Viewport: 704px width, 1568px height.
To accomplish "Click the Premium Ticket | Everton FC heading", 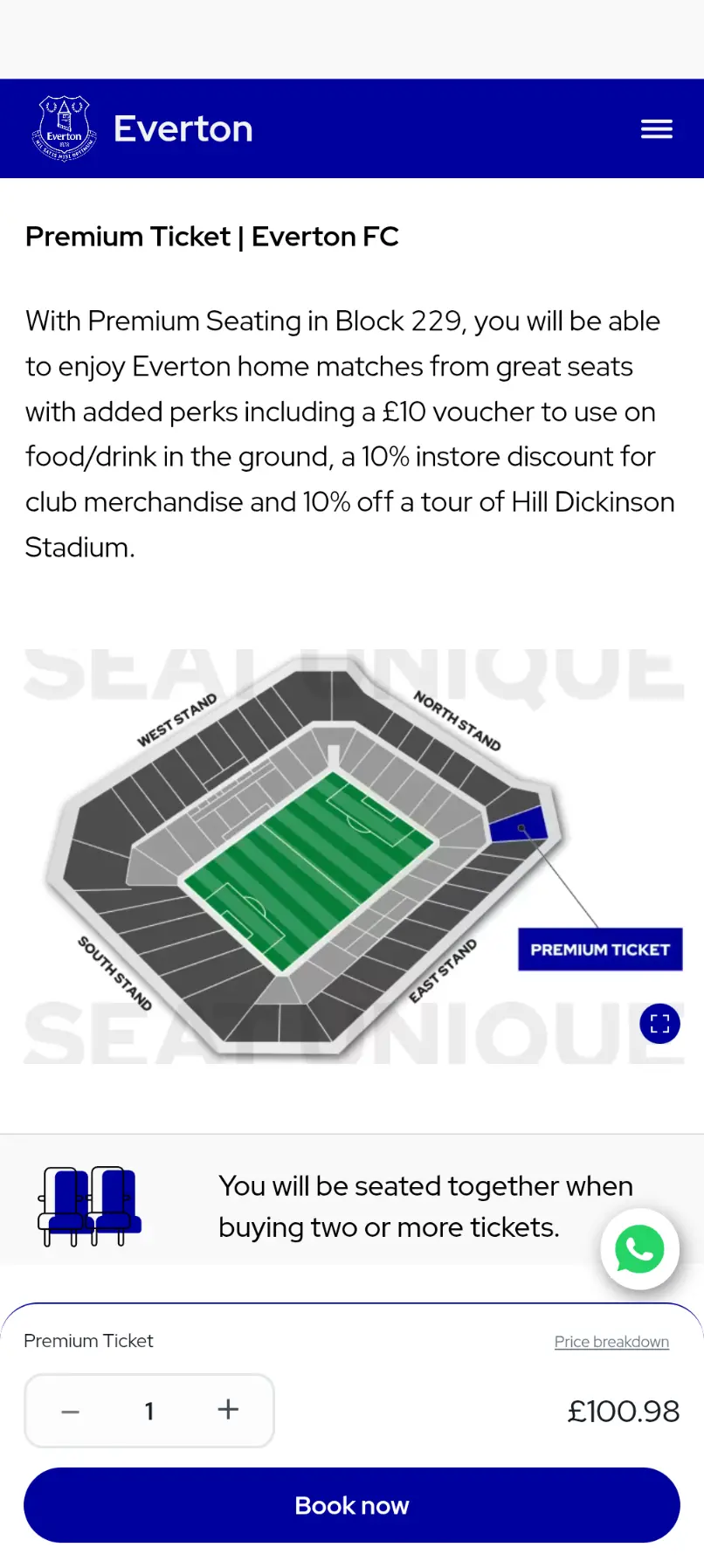I will tap(212, 237).
